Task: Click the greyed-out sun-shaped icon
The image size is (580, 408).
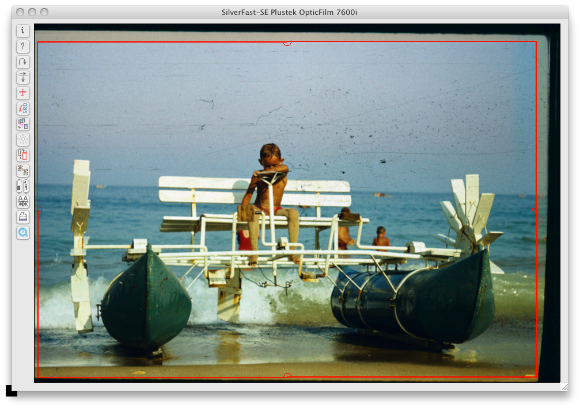Action: pos(23,139)
